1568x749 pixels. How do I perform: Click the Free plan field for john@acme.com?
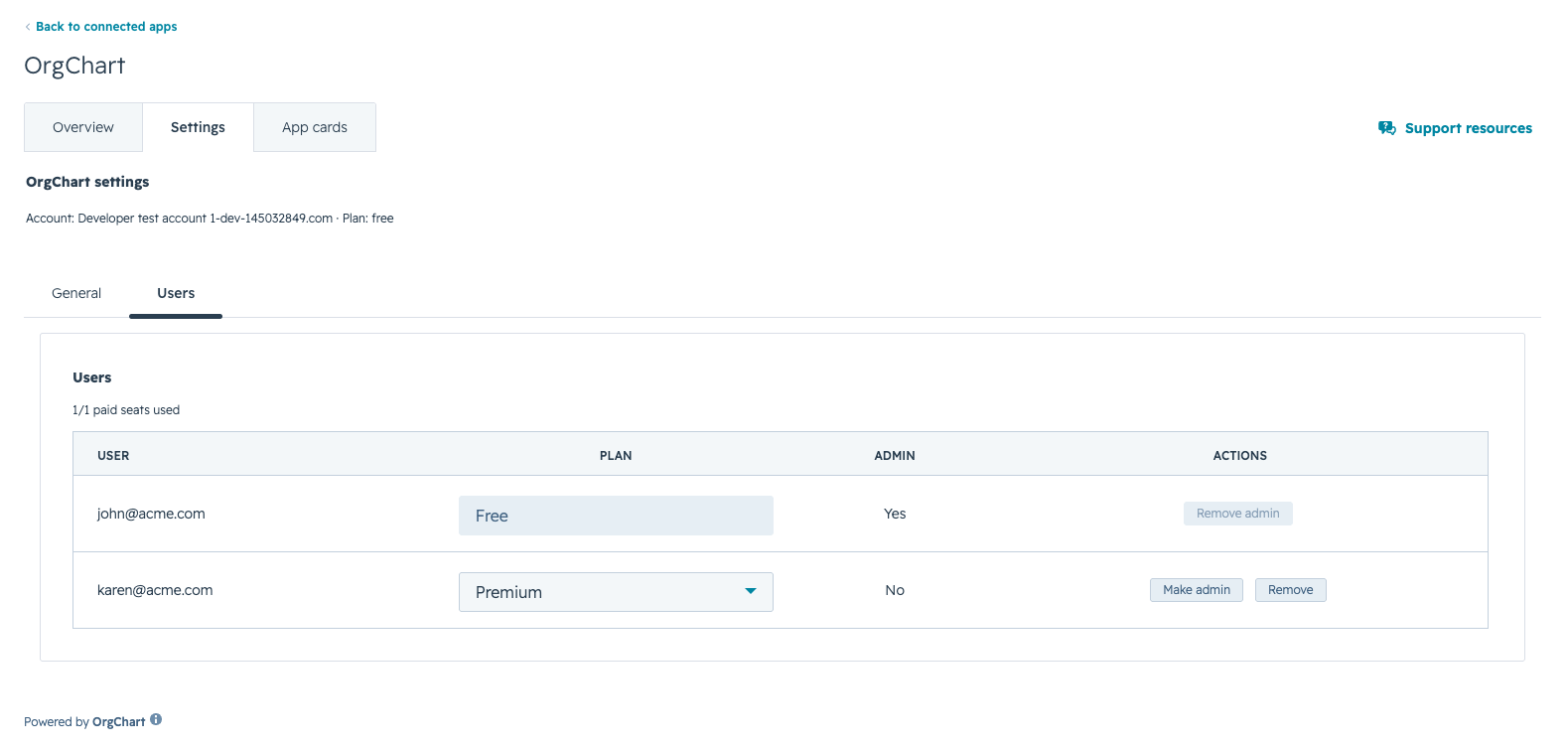(616, 516)
